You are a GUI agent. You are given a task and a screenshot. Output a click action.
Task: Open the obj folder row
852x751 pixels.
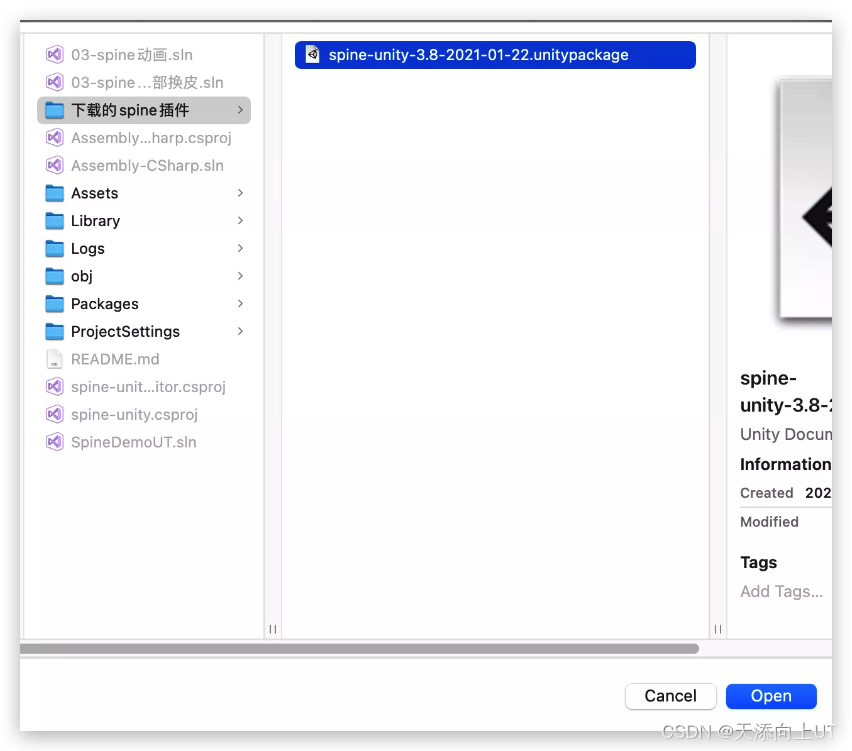144,276
